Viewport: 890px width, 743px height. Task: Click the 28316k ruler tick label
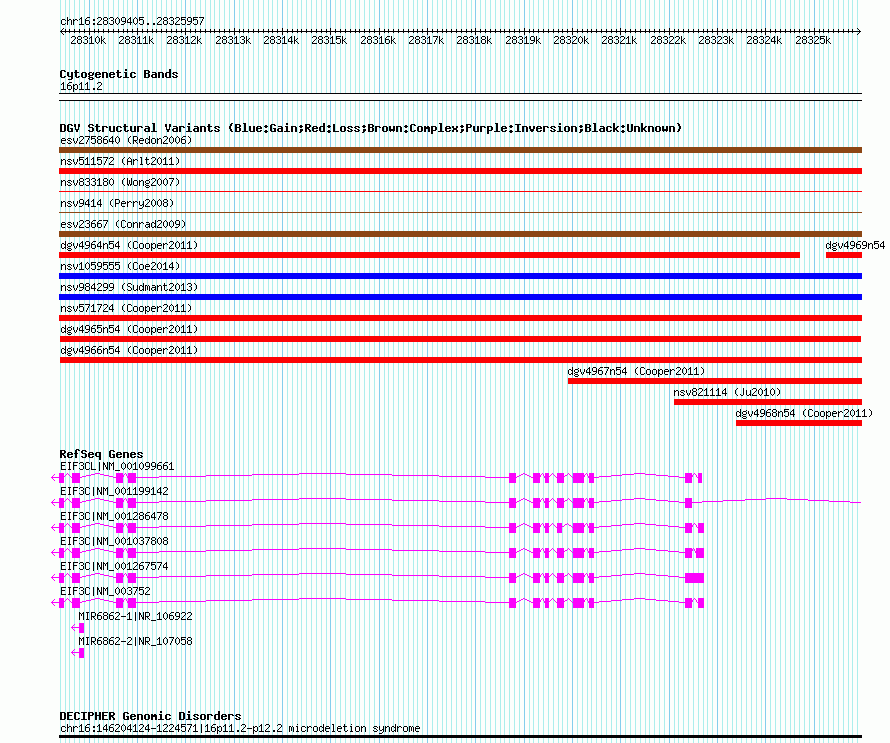pos(378,40)
